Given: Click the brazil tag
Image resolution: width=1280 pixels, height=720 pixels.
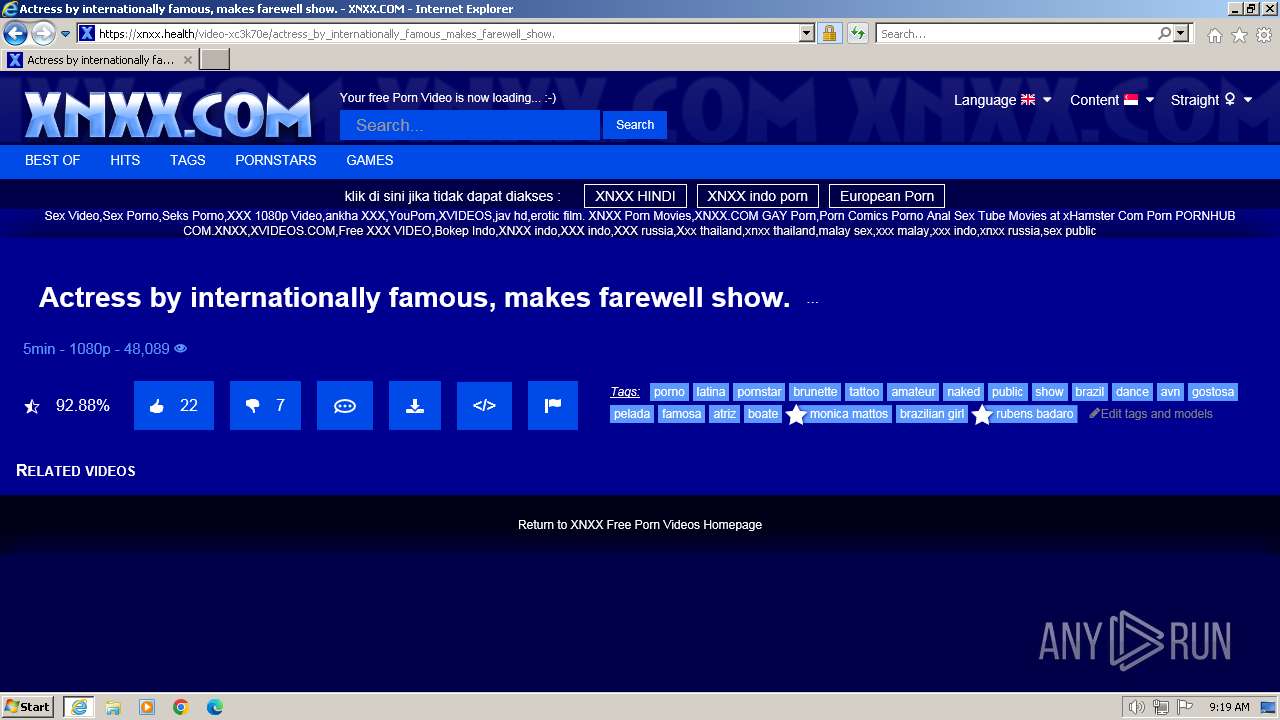Looking at the screenshot, I should coord(1089,392).
